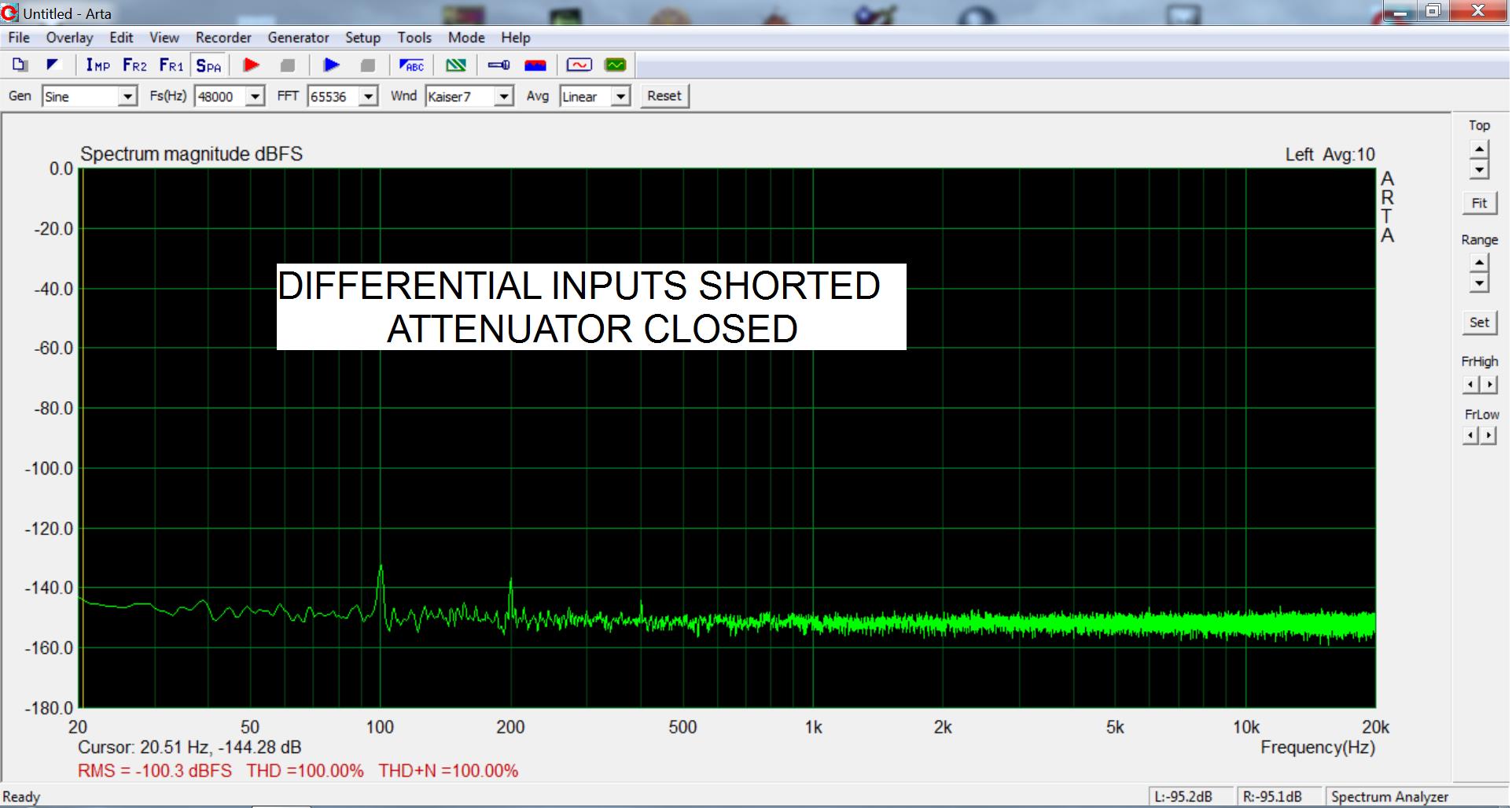This screenshot has width=1512, height=808.
Task: Decrease graph Top with the down arrow
Action: tap(1479, 169)
